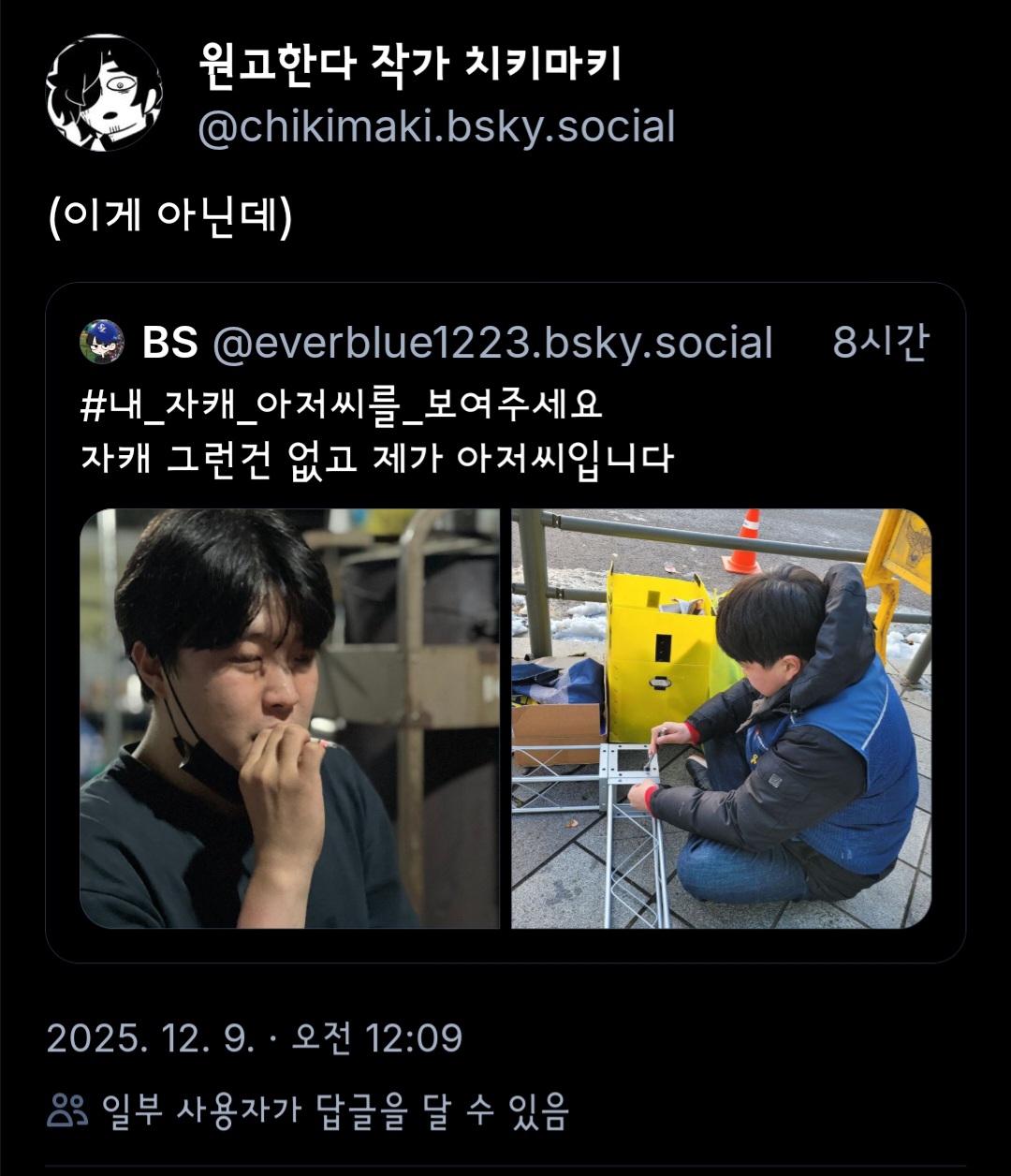Click the 8시간 timestamp on quoted post
The width and height of the screenshot is (1011, 1176).
[x=880, y=343]
